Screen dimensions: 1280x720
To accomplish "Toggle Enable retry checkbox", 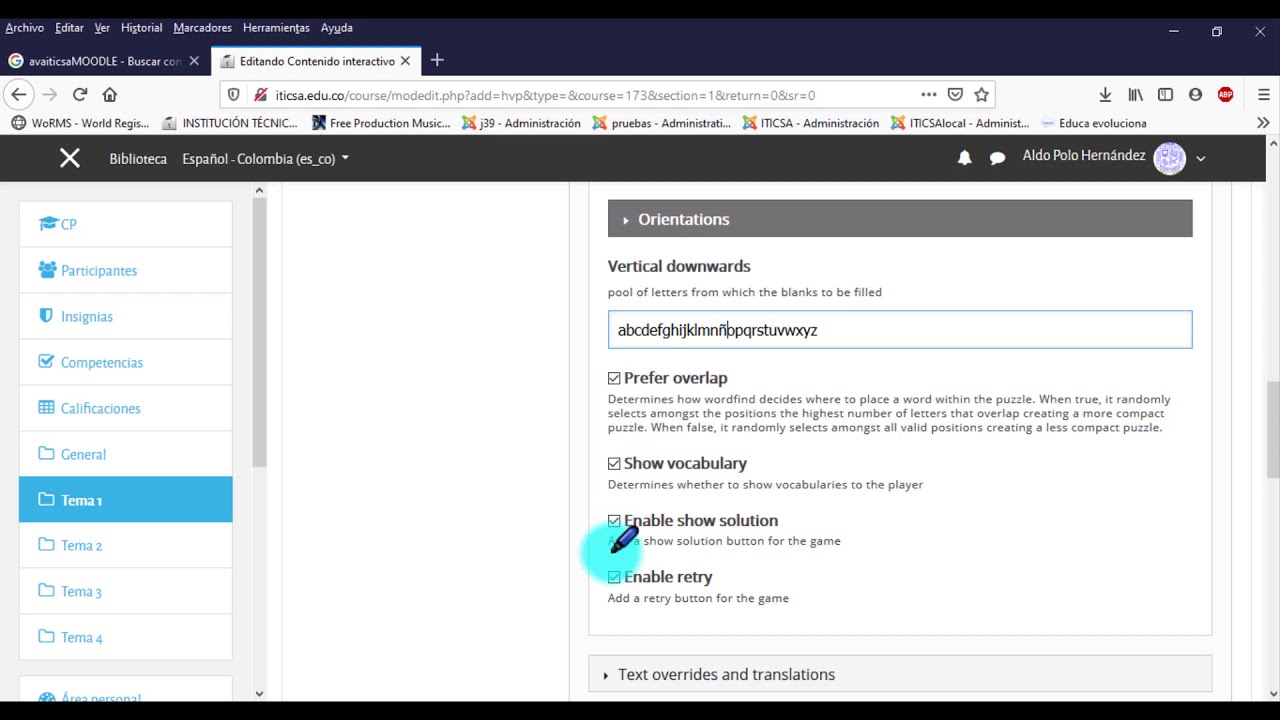I will [x=614, y=577].
